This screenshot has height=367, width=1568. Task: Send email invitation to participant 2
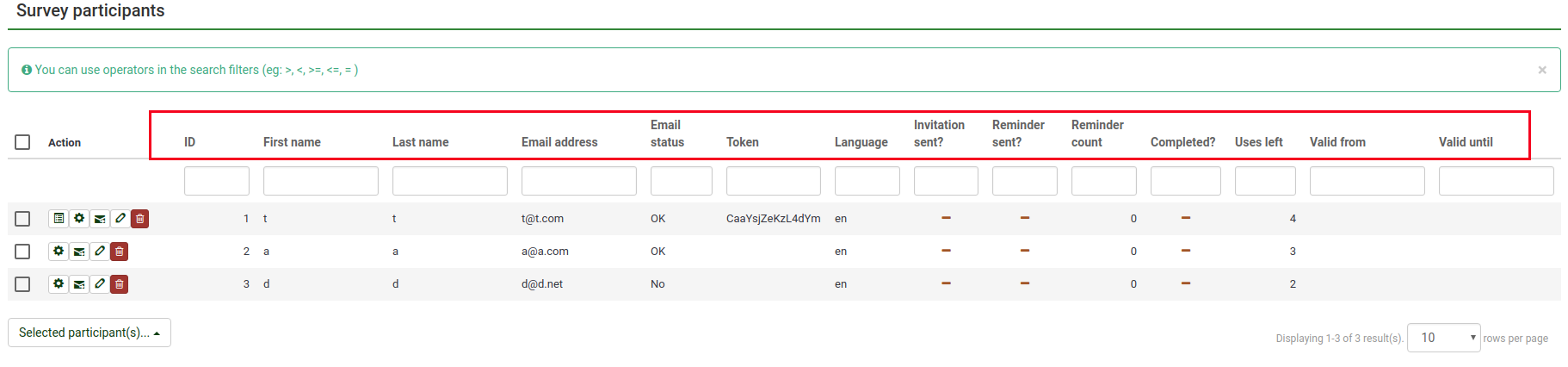[79, 252]
